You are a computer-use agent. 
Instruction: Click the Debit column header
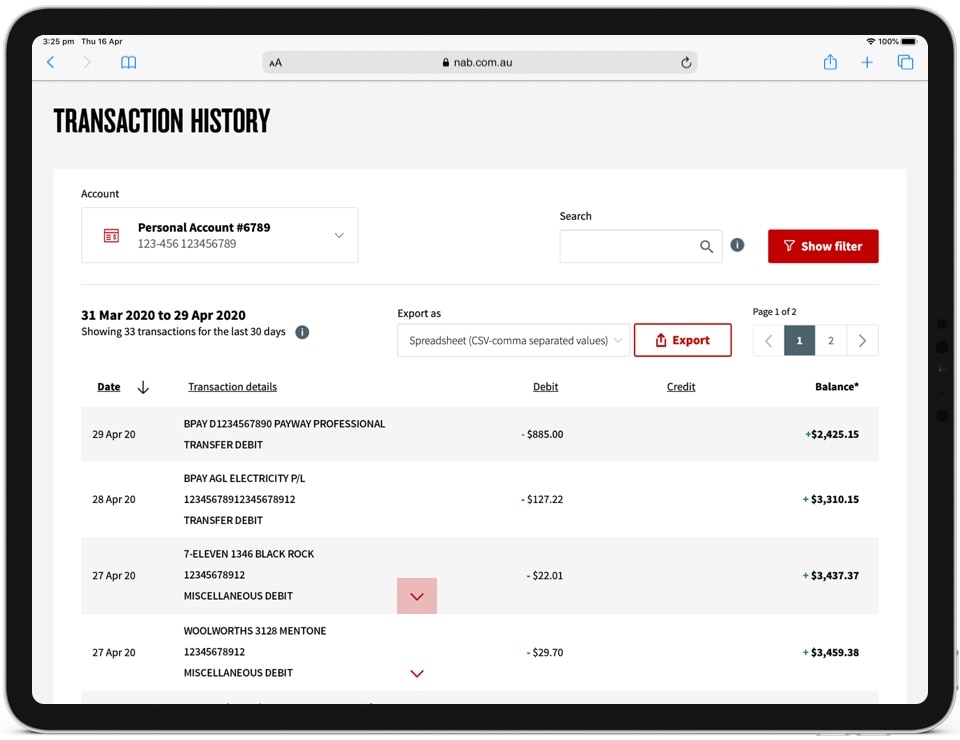point(546,387)
